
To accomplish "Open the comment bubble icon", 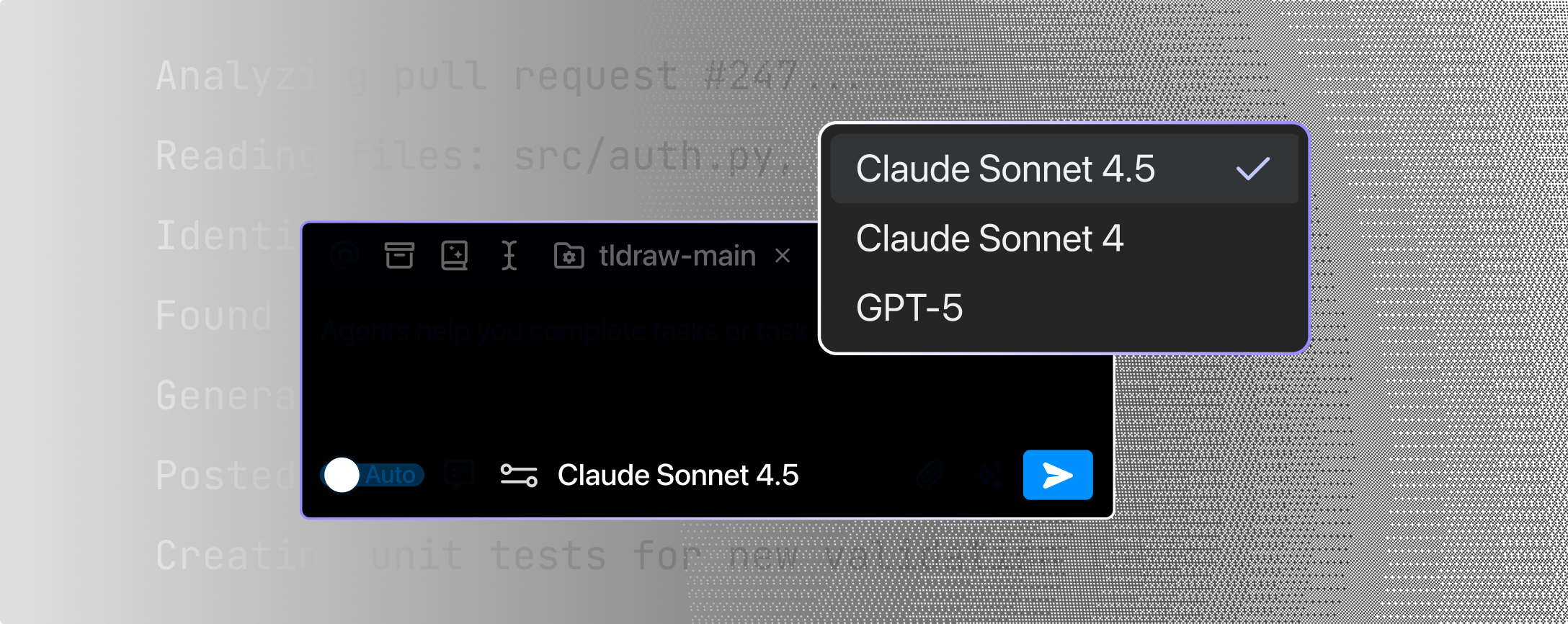I will point(460,475).
